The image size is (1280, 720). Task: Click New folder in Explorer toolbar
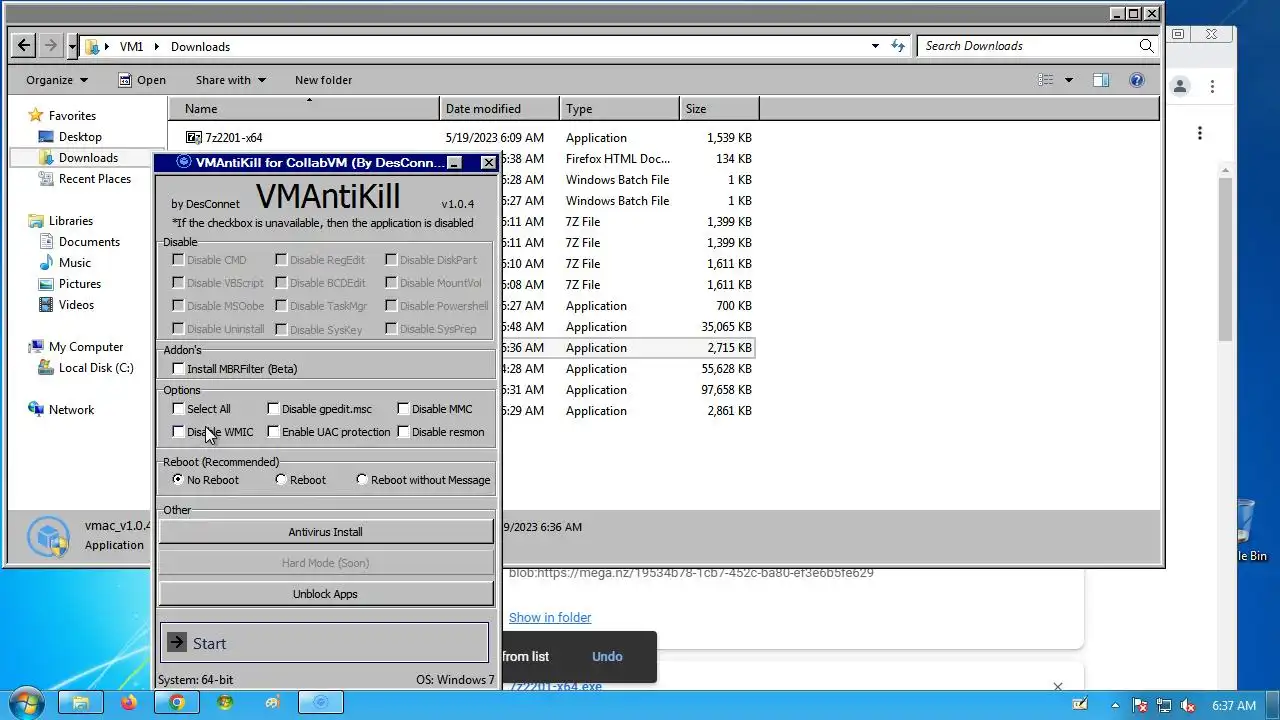click(x=323, y=80)
